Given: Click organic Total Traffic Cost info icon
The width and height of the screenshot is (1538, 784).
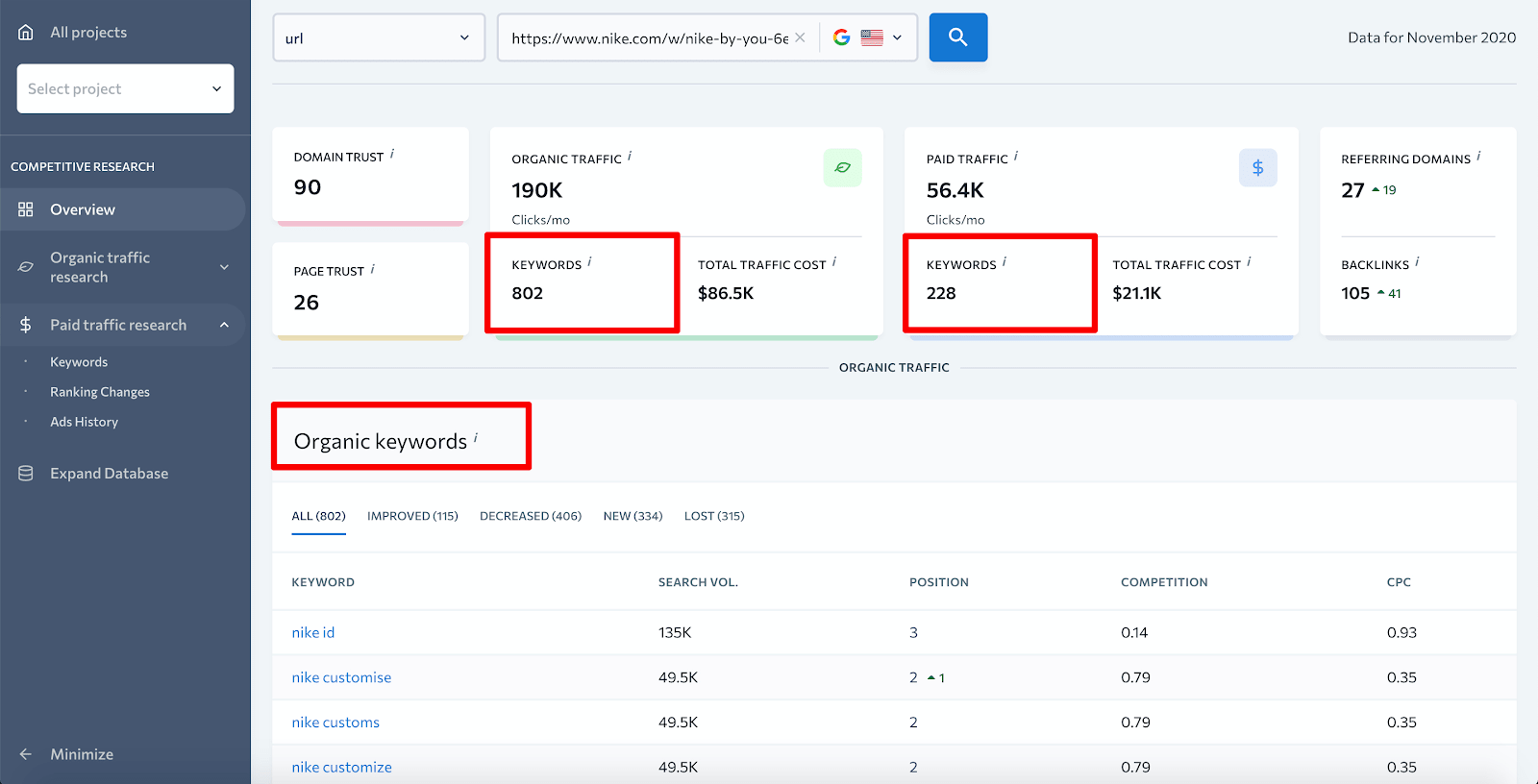Looking at the screenshot, I should pyautogui.click(x=833, y=261).
